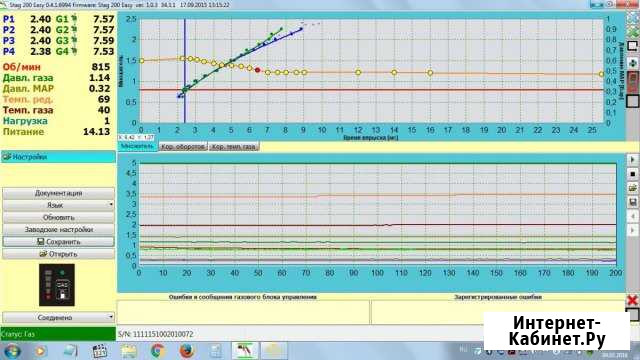Toggle injector G4 green indicator

click(x=74, y=51)
